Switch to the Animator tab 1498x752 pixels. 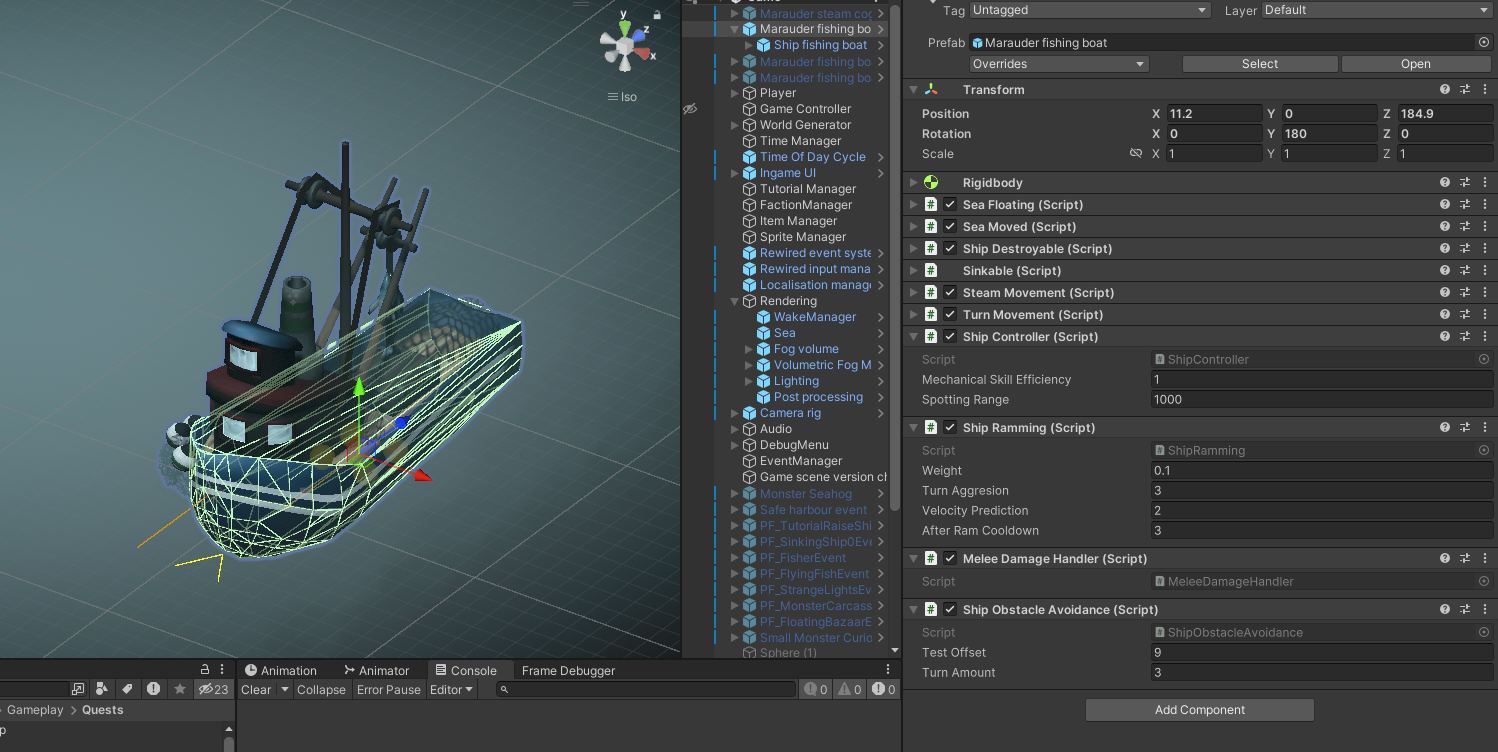point(377,671)
